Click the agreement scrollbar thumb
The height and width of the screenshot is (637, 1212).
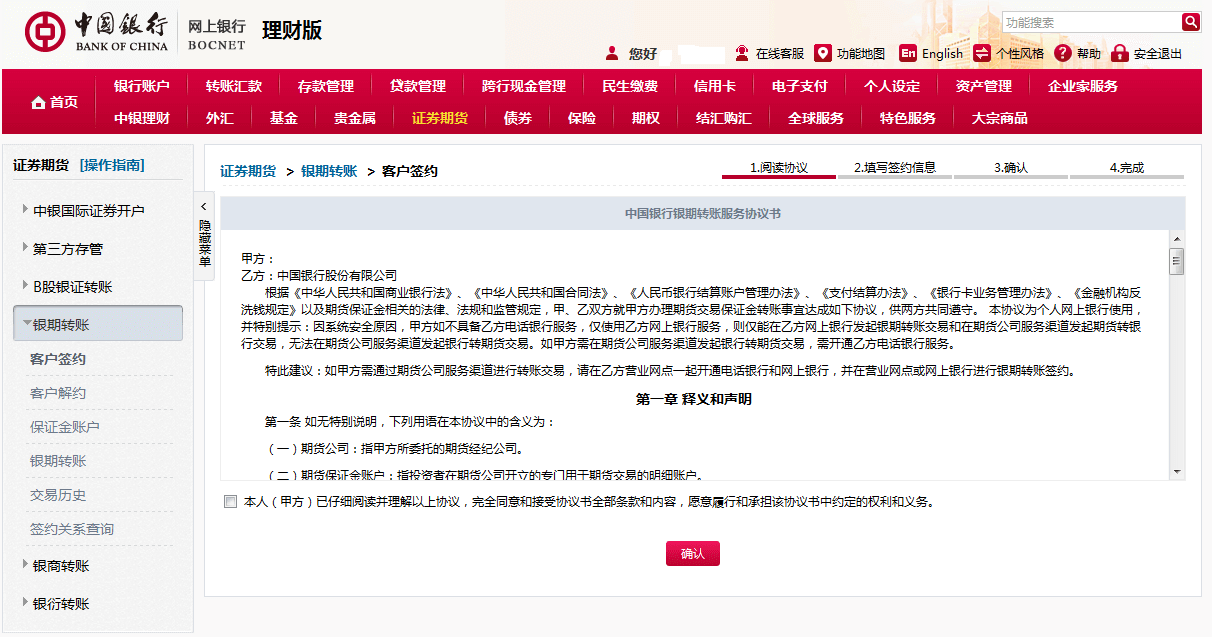tap(1177, 262)
